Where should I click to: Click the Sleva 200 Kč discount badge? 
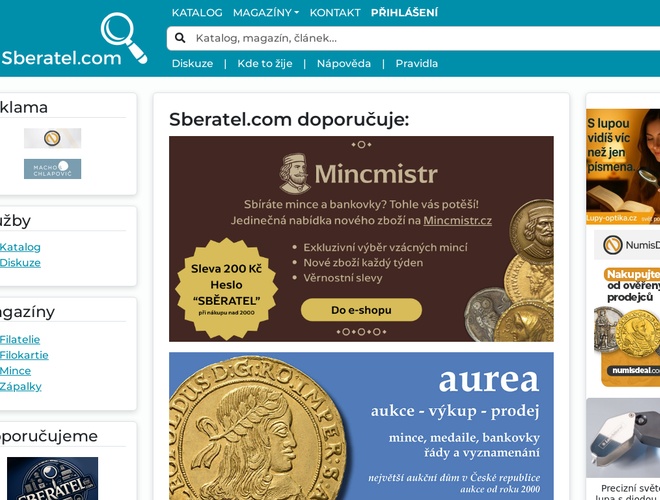coord(226,289)
